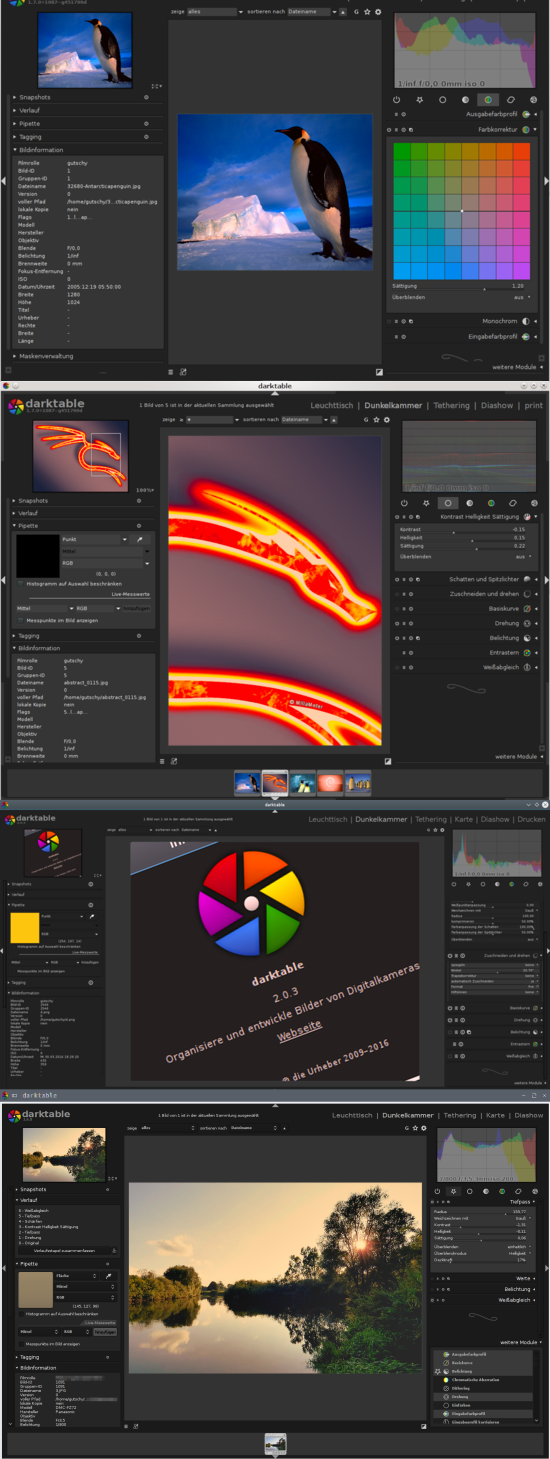Toggle Schatten und Spitzlichter power switch, abstract image window

pos(396,579)
